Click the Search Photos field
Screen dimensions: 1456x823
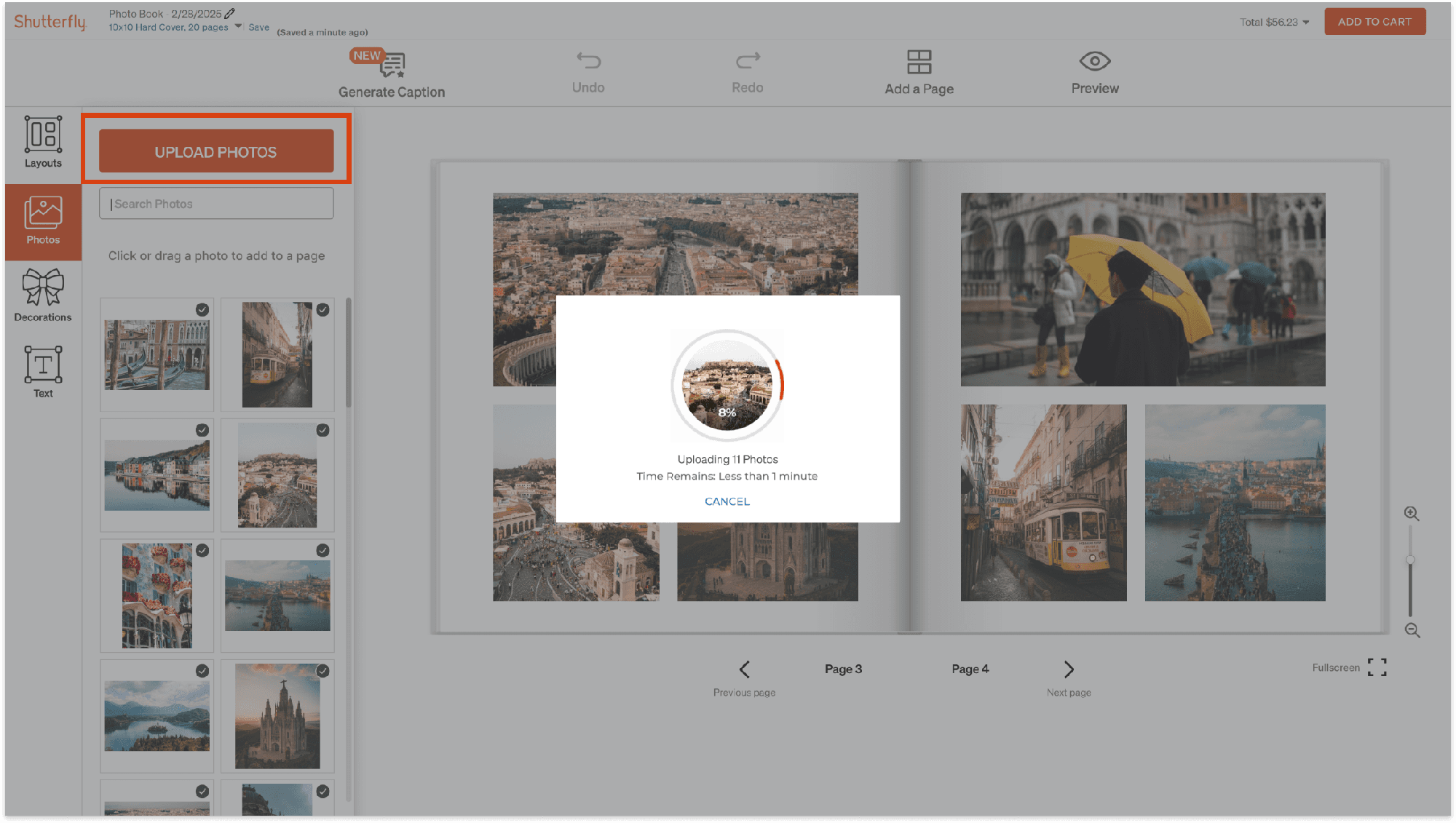[x=216, y=204]
